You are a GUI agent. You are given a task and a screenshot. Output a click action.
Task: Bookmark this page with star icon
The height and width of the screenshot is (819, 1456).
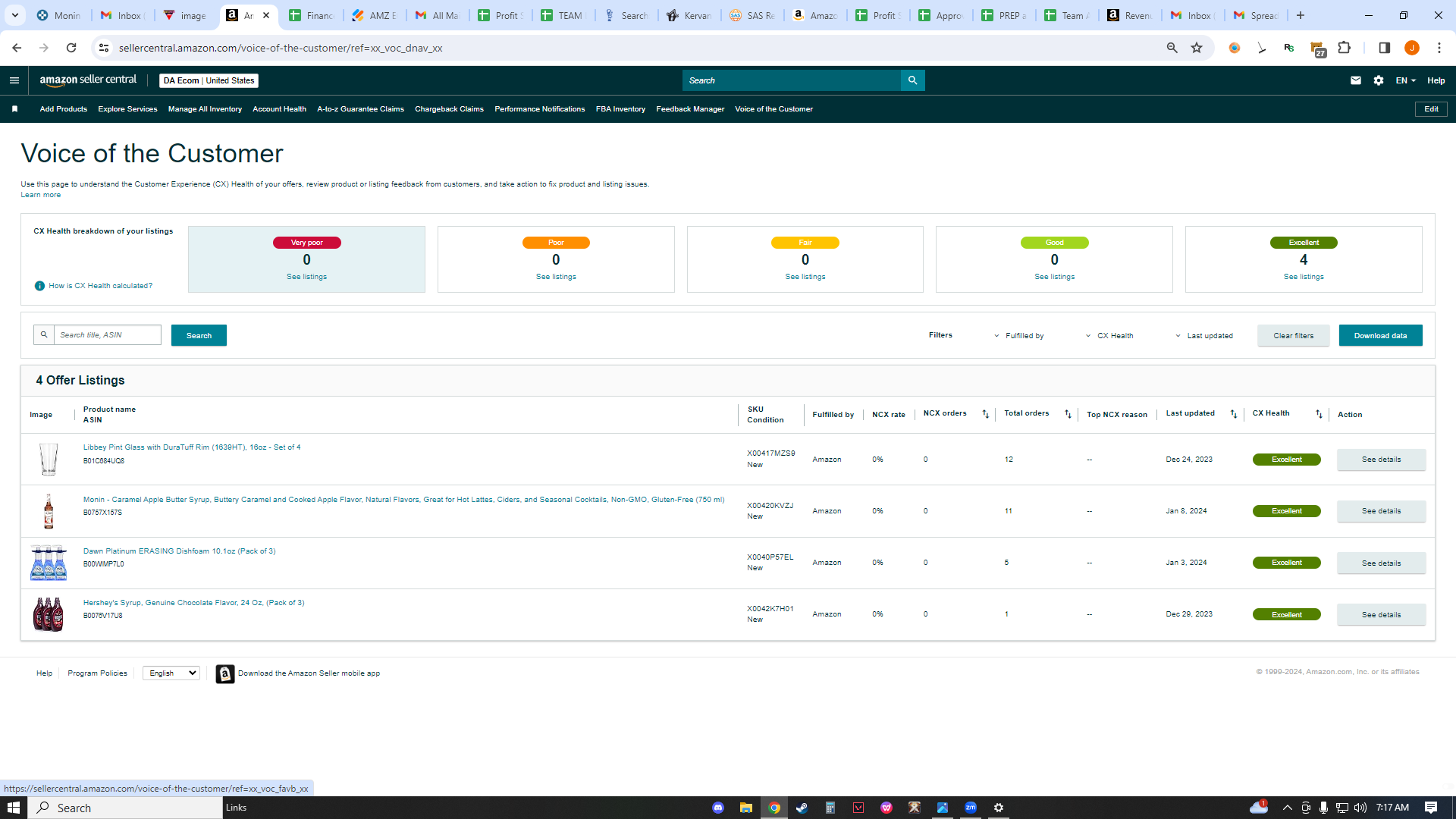point(1197,48)
